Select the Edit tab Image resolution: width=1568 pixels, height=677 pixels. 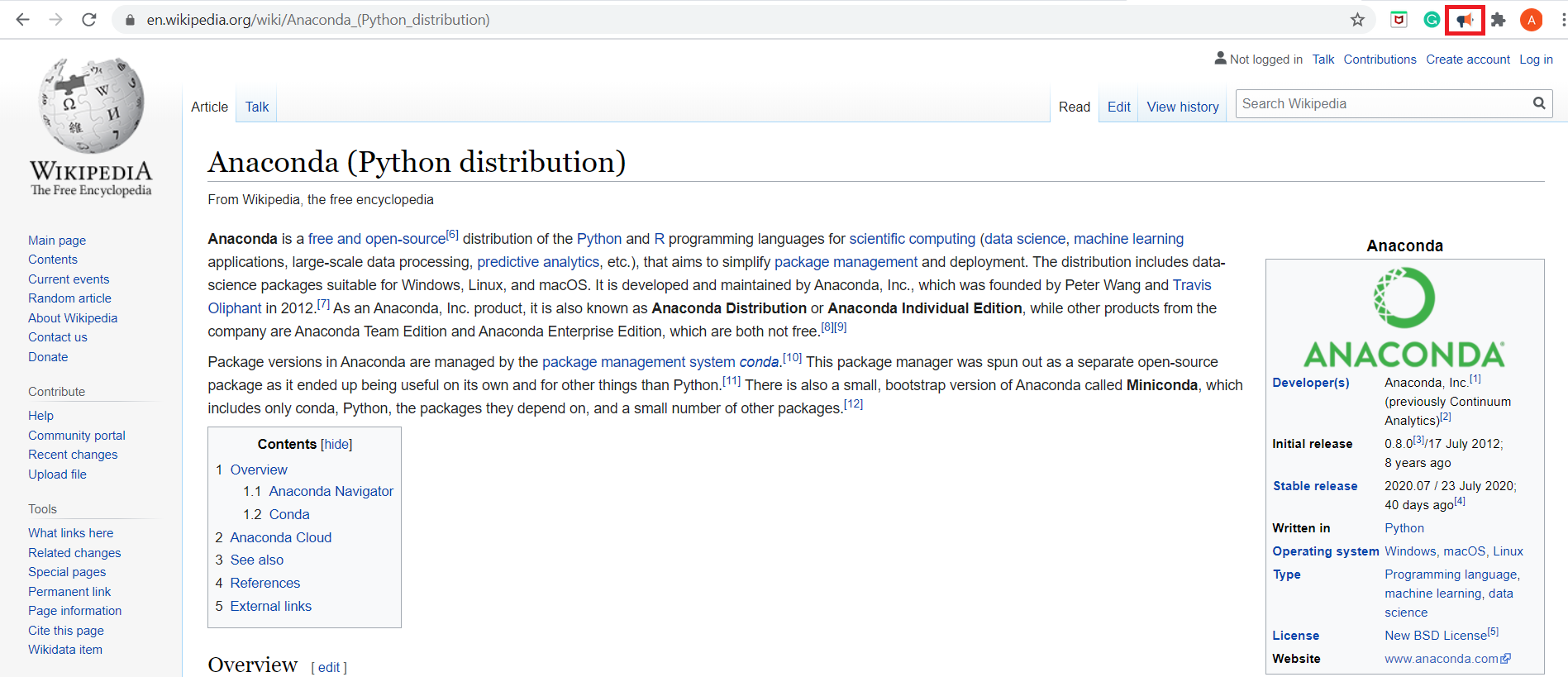point(1118,107)
